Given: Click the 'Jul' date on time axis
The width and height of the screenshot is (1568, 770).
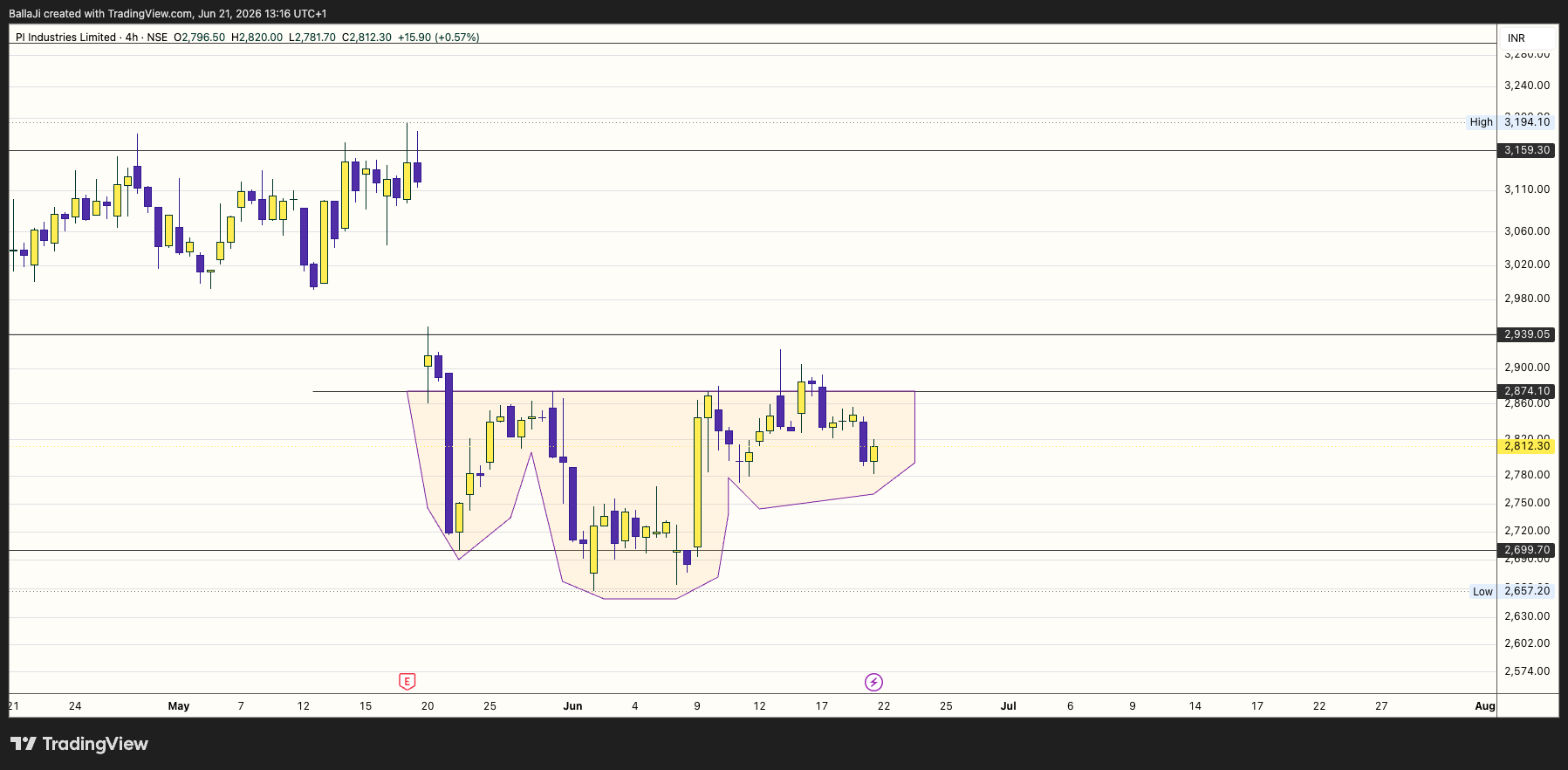Looking at the screenshot, I should point(1008,706).
